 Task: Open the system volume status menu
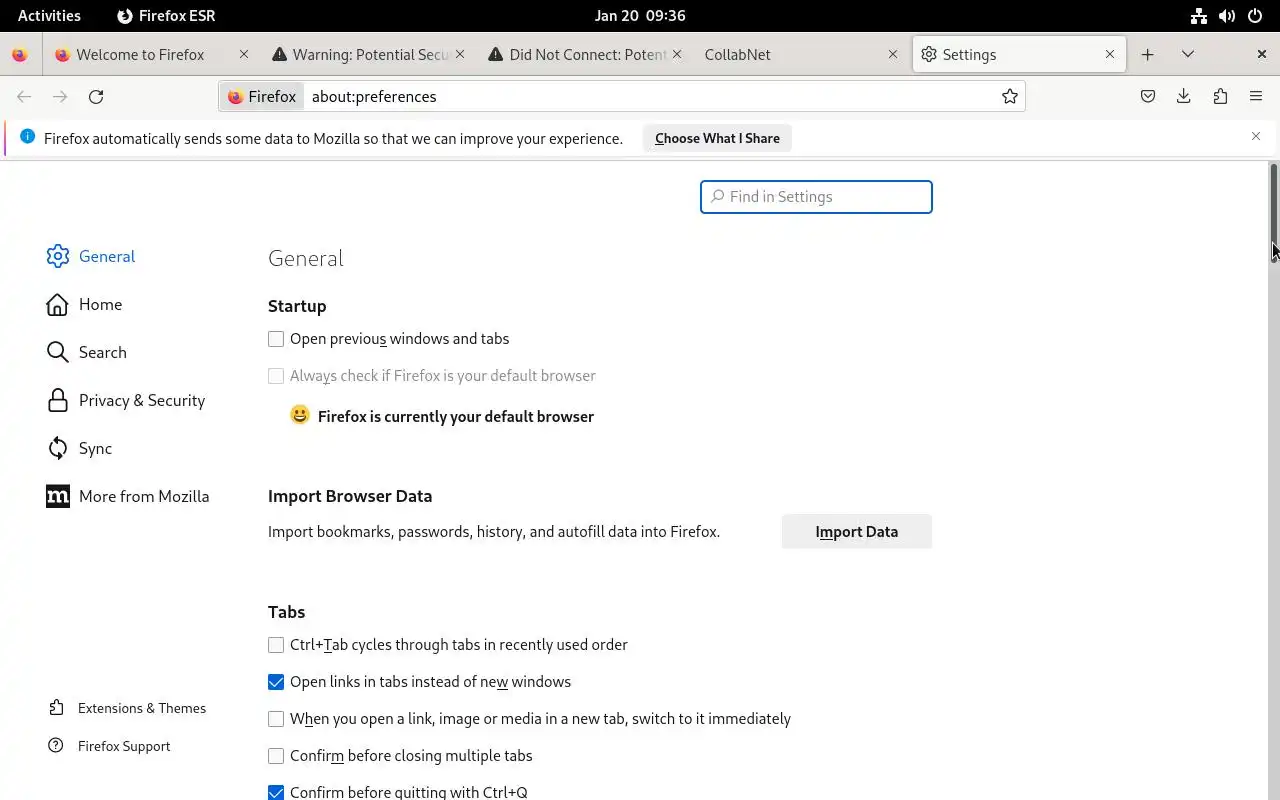tap(1227, 16)
